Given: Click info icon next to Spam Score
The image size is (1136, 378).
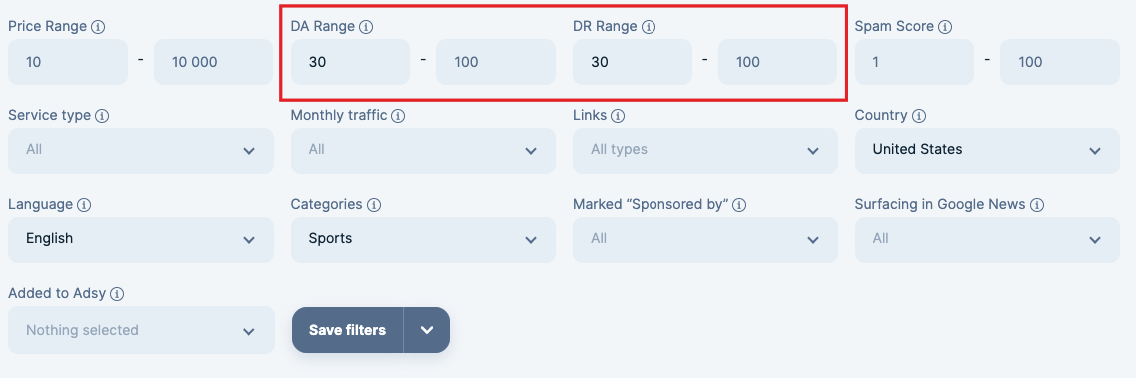Looking at the screenshot, I should pyautogui.click(x=945, y=27).
